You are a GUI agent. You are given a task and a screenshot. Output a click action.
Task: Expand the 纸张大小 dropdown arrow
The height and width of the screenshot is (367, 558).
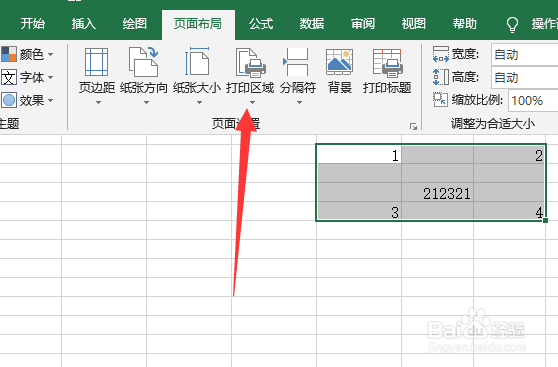[199, 103]
